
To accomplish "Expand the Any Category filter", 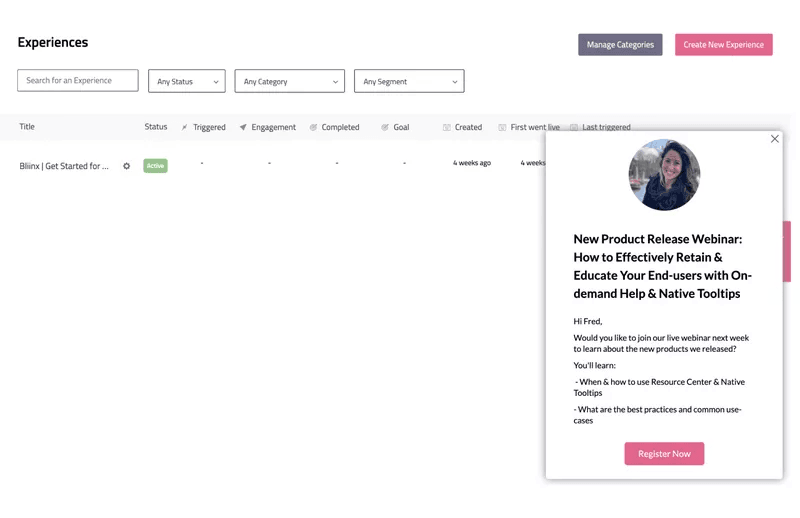I will point(289,81).
